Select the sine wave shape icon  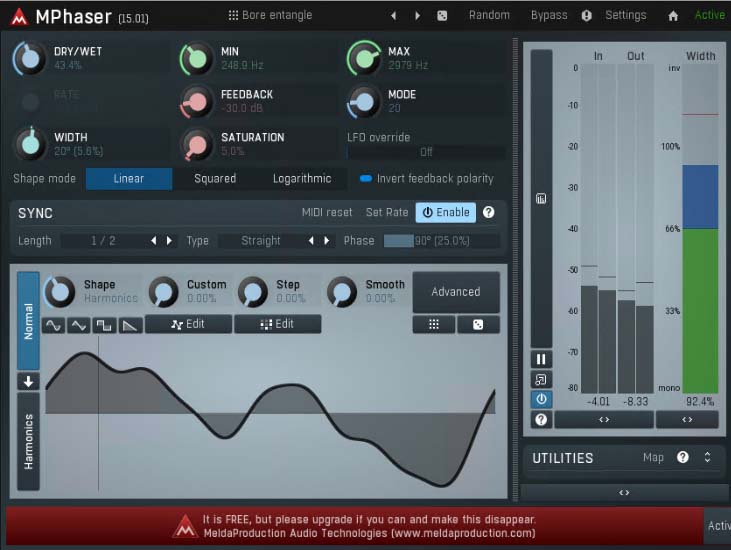point(53,325)
